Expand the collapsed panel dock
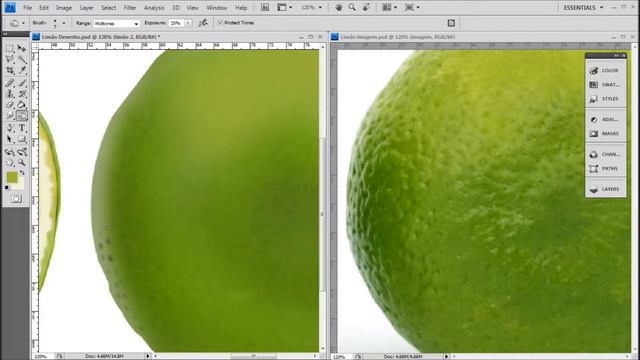This screenshot has height=360, width=640. pos(616,56)
